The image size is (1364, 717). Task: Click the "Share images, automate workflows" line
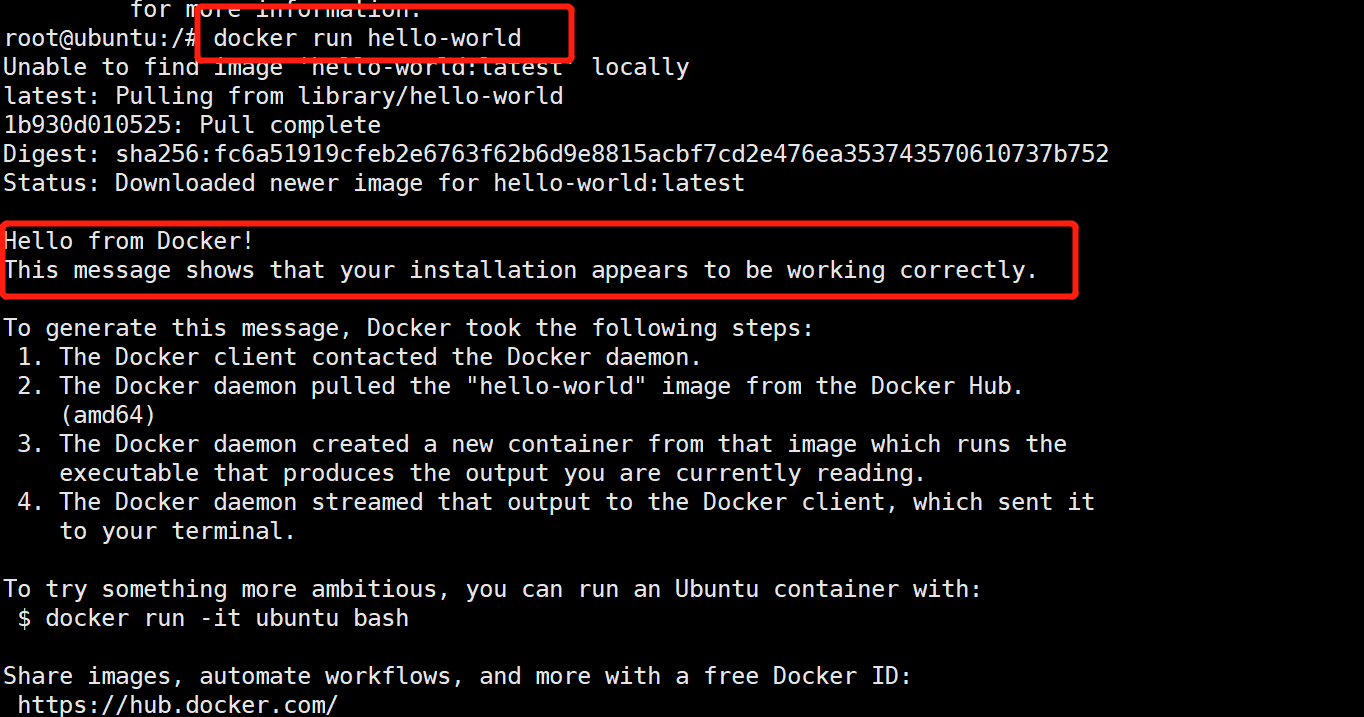point(457,676)
